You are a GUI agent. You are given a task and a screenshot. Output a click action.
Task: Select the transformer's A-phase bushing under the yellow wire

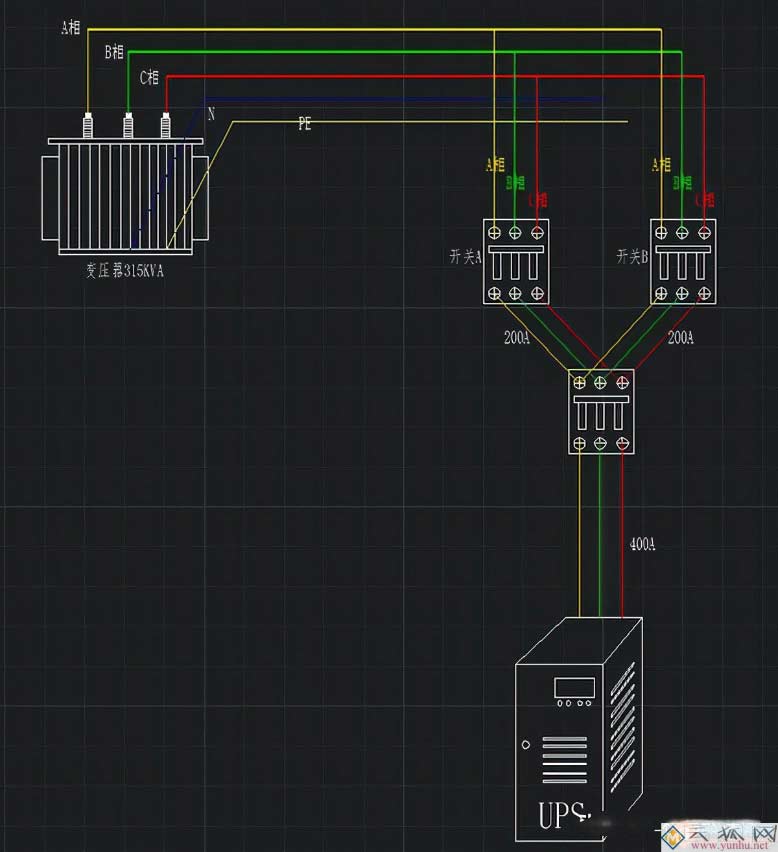tap(87, 126)
